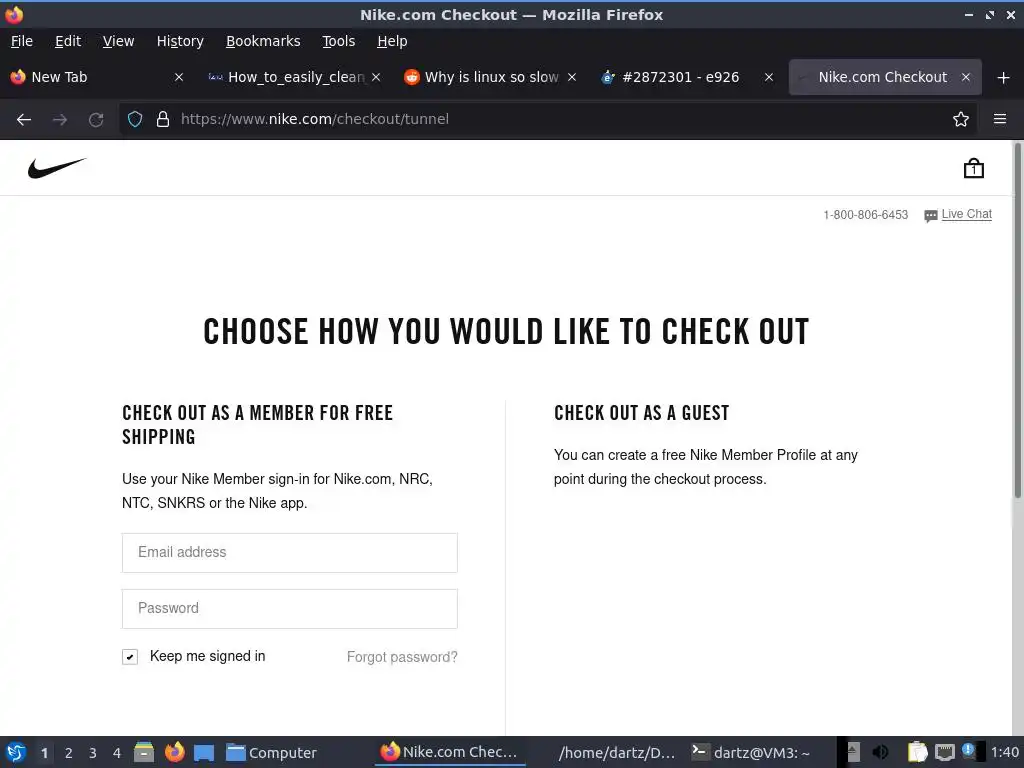Viewport: 1024px width, 768px height.
Task: Click the padlock site security icon
Action: pyautogui.click(x=163, y=119)
